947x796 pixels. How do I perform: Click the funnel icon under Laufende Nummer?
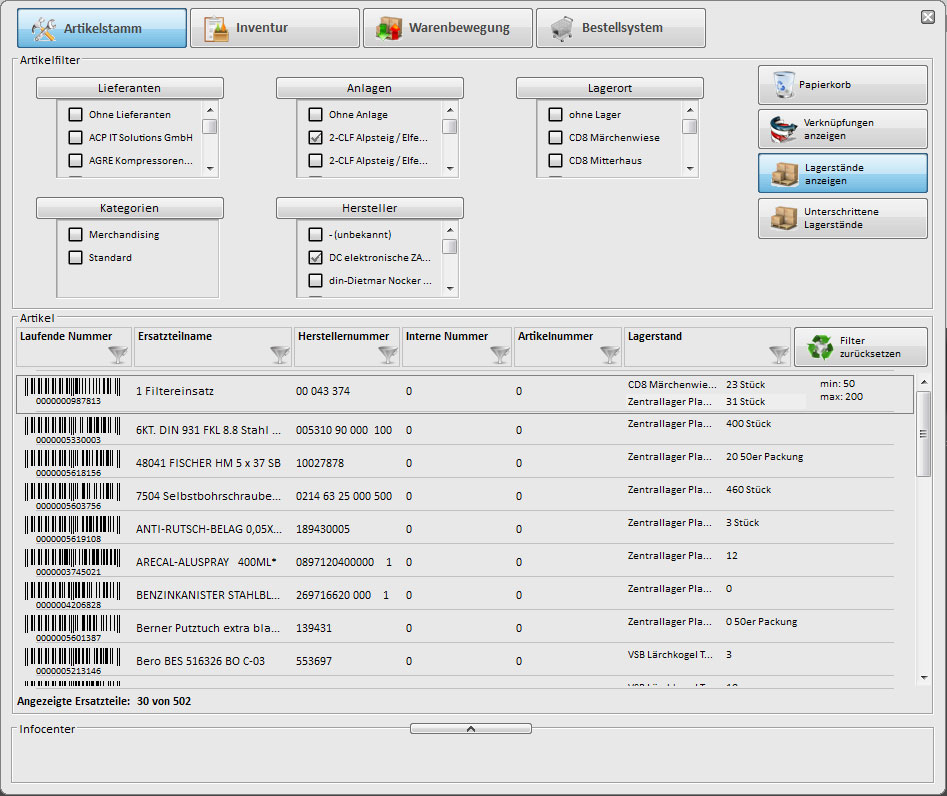pyautogui.click(x=118, y=354)
